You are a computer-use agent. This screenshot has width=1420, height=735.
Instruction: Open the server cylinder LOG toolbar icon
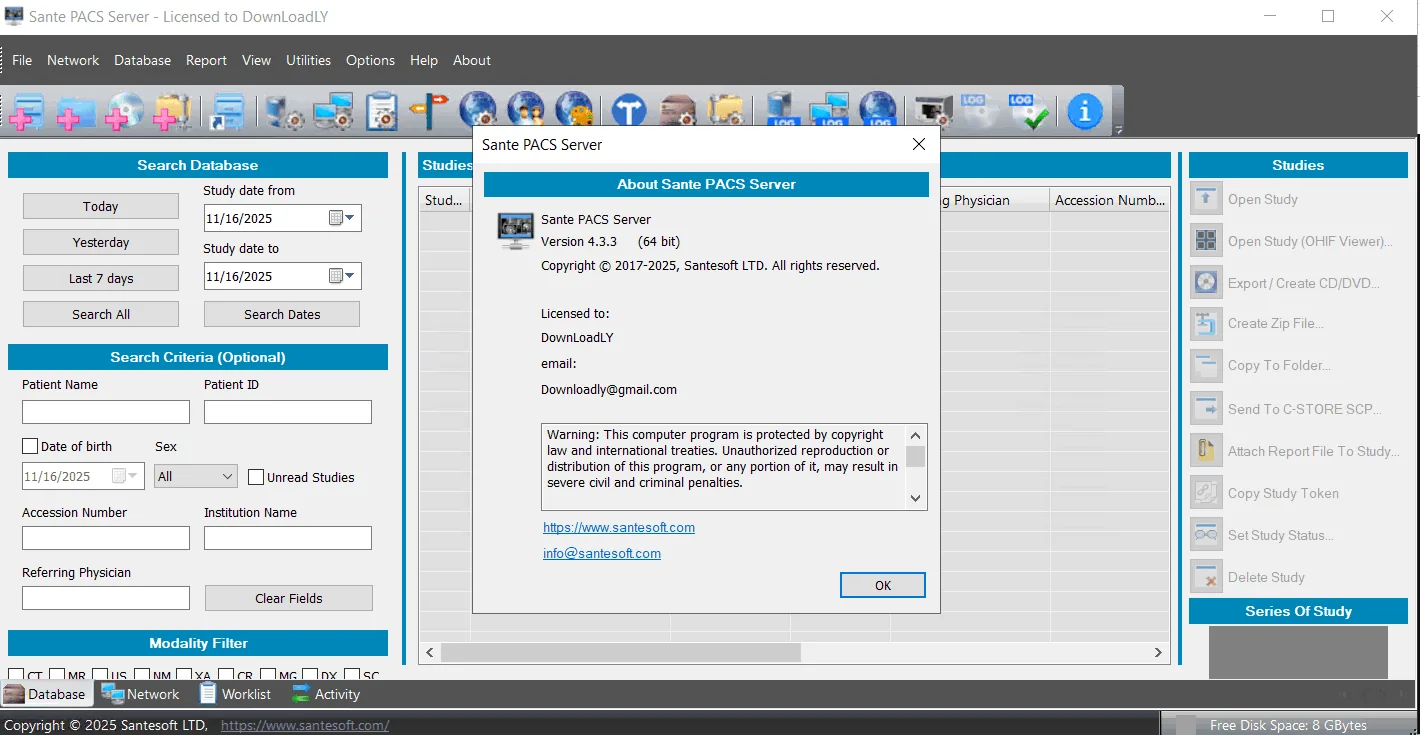[x=781, y=110]
